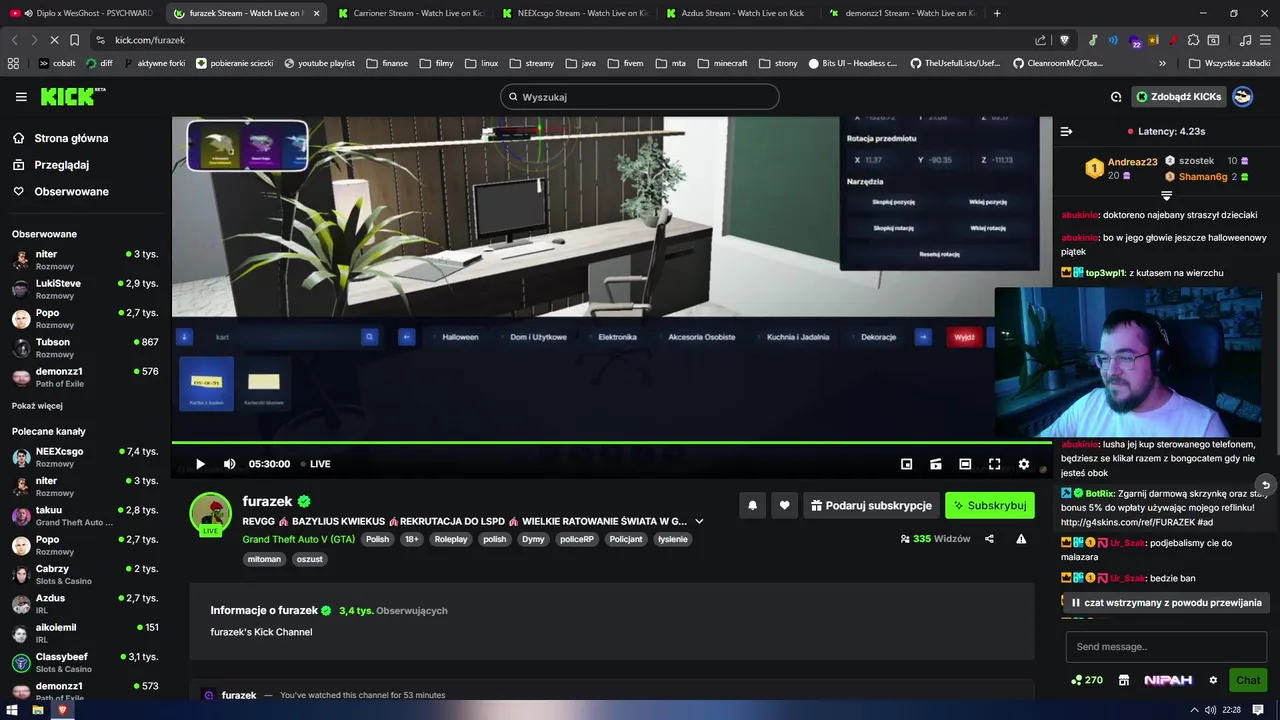Screen dimensions: 1280x720
Task: Open LukiSteve channel in Obserwowane list
Action: pos(85,288)
